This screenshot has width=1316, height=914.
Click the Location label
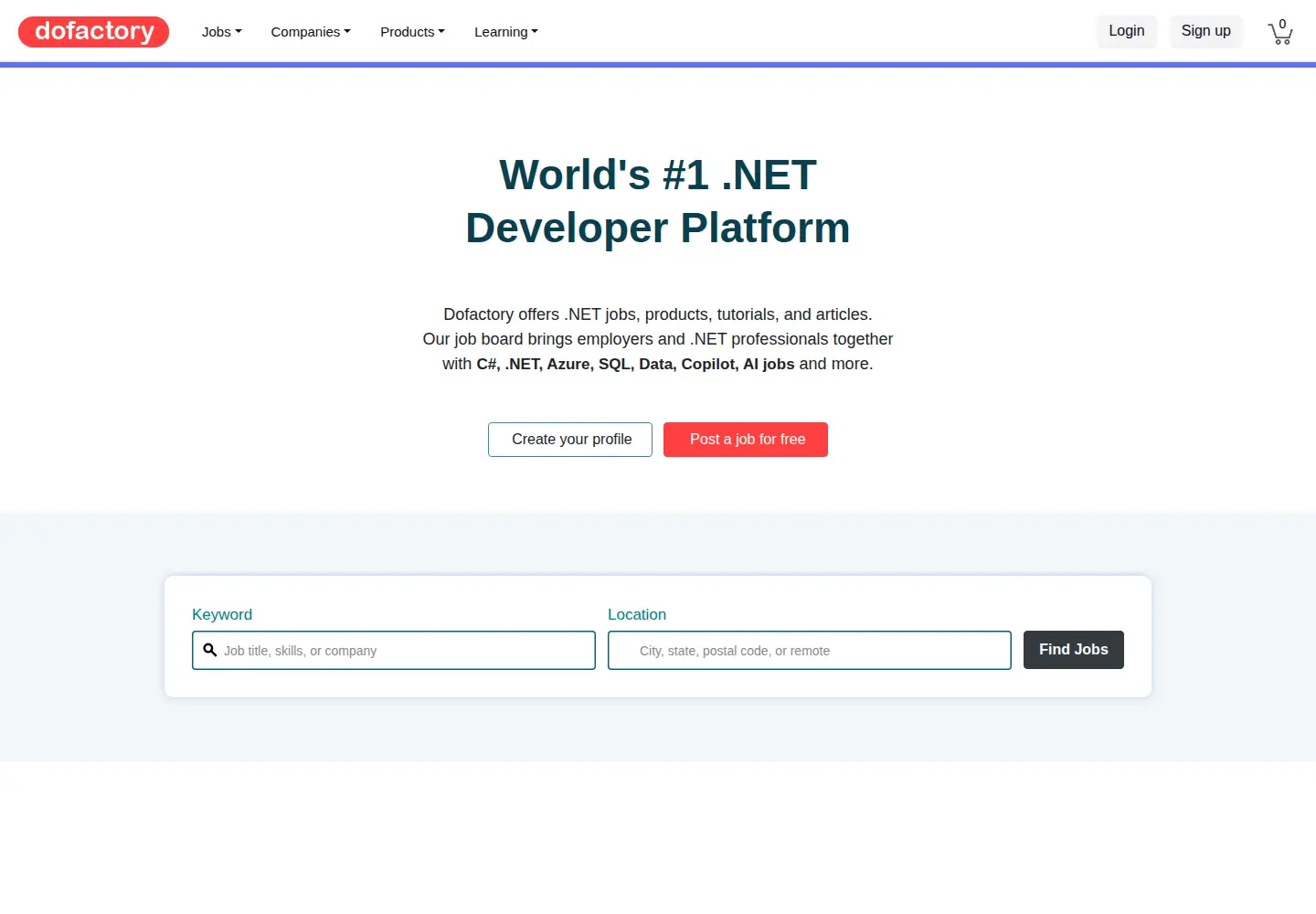point(637,614)
